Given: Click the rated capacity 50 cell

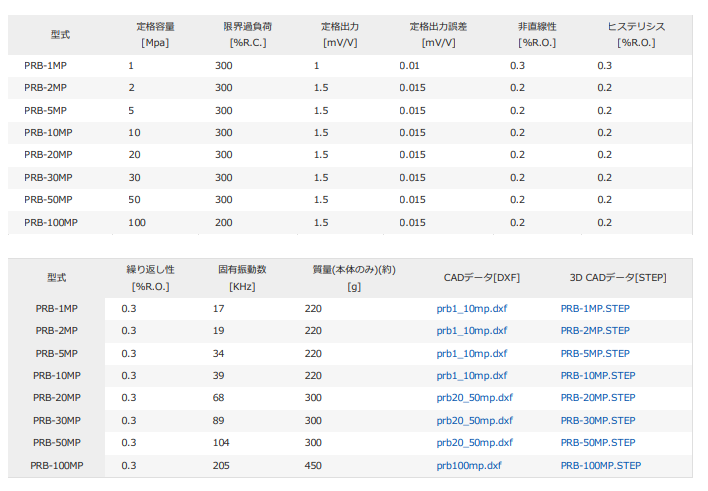Looking at the screenshot, I should [x=134, y=200].
